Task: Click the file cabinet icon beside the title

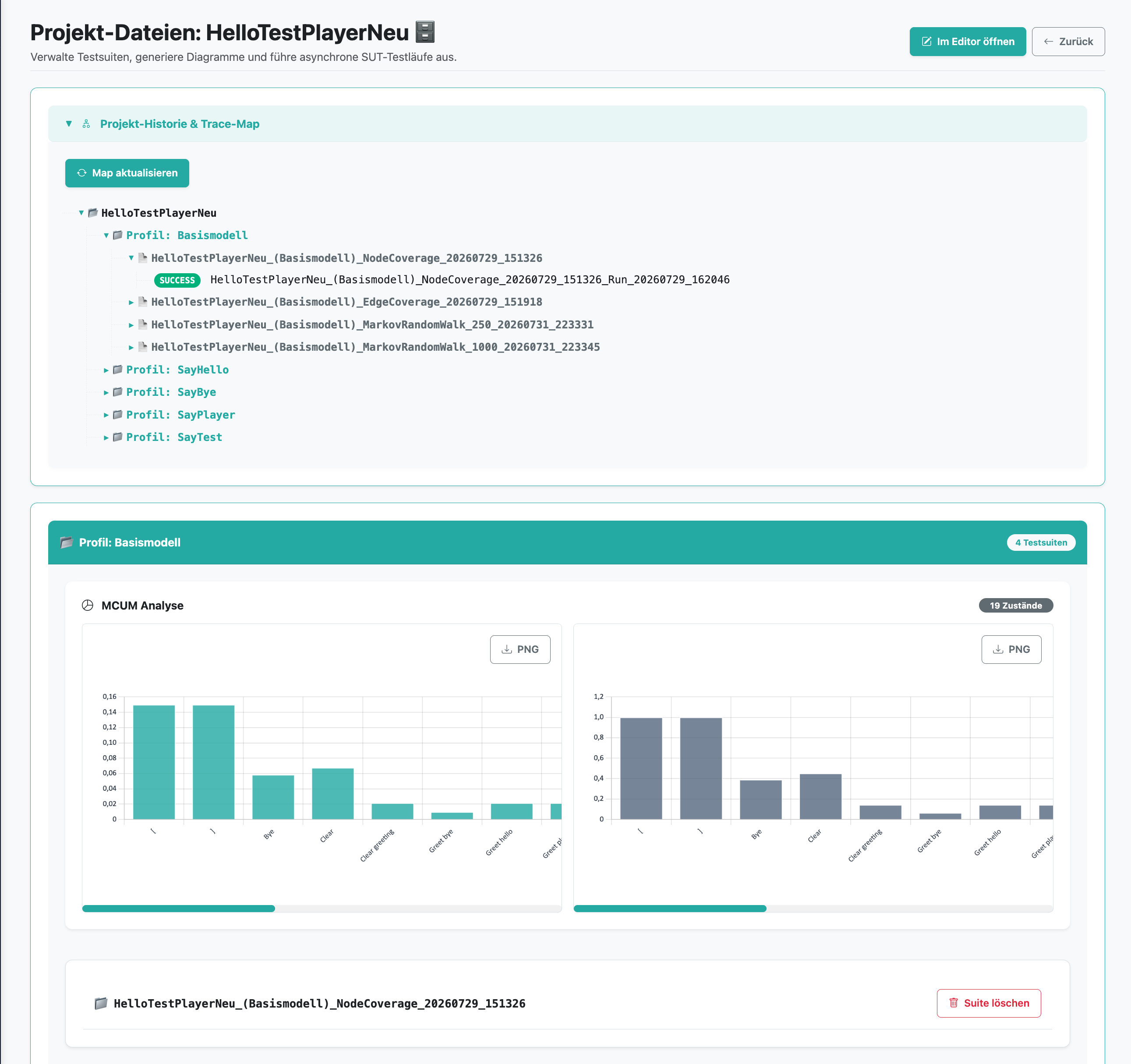Action: coord(424,32)
